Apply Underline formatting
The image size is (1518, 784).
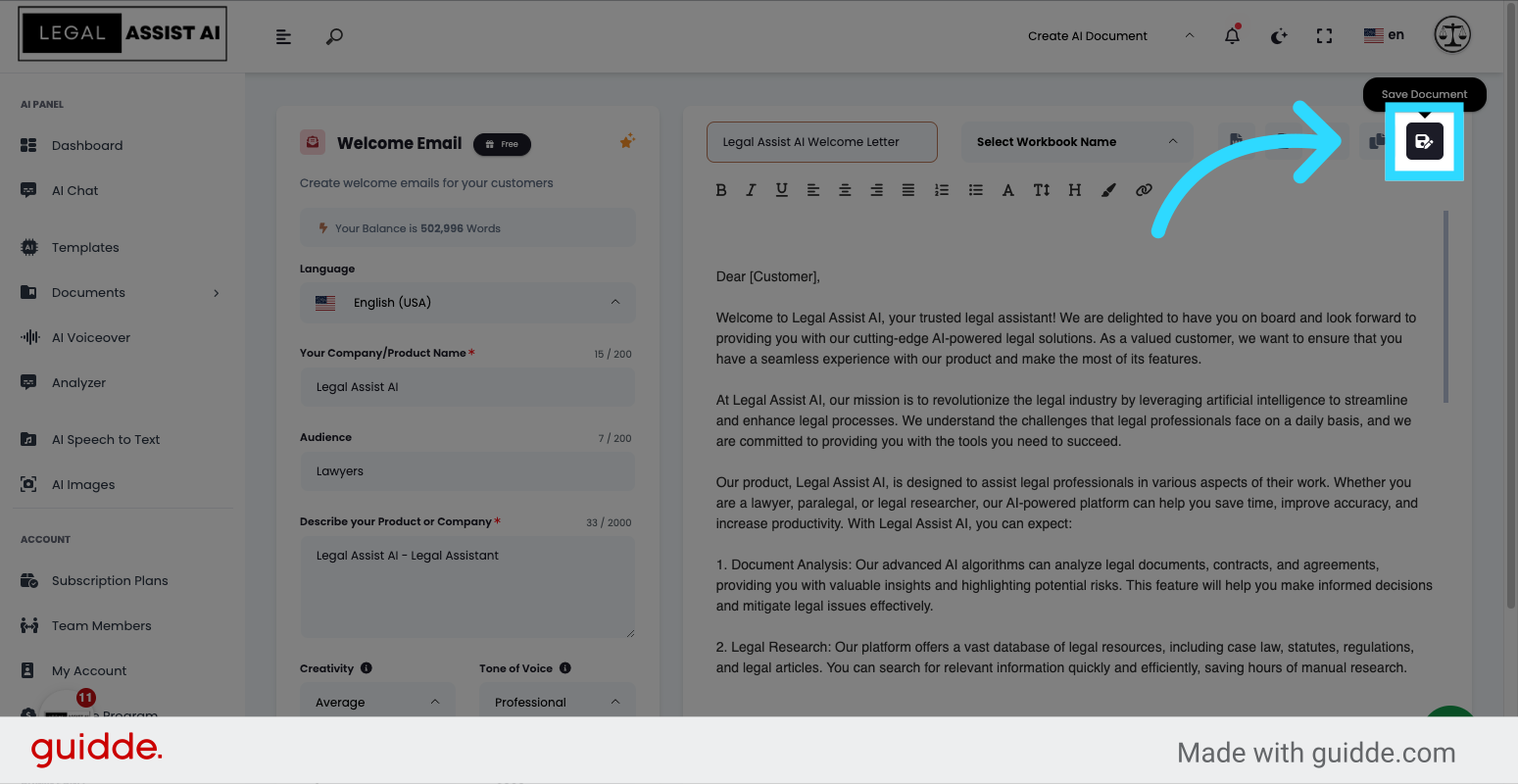(781, 190)
